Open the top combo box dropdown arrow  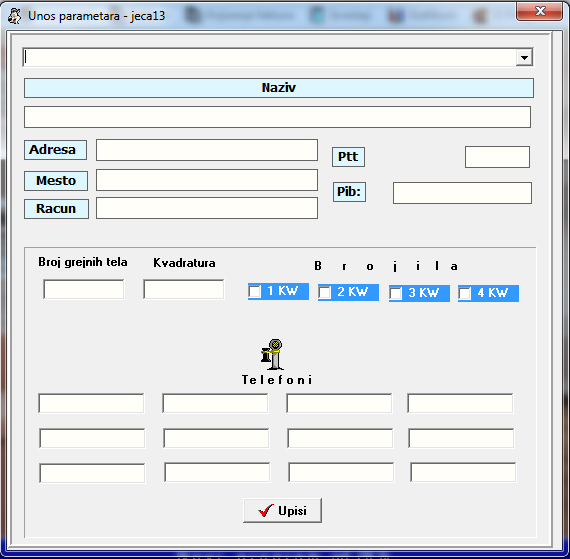click(524, 57)
